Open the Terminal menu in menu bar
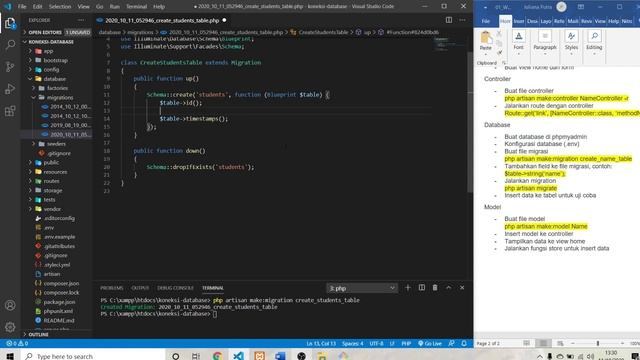This screenshot has height=360, width=640. [x=136, y=7]
